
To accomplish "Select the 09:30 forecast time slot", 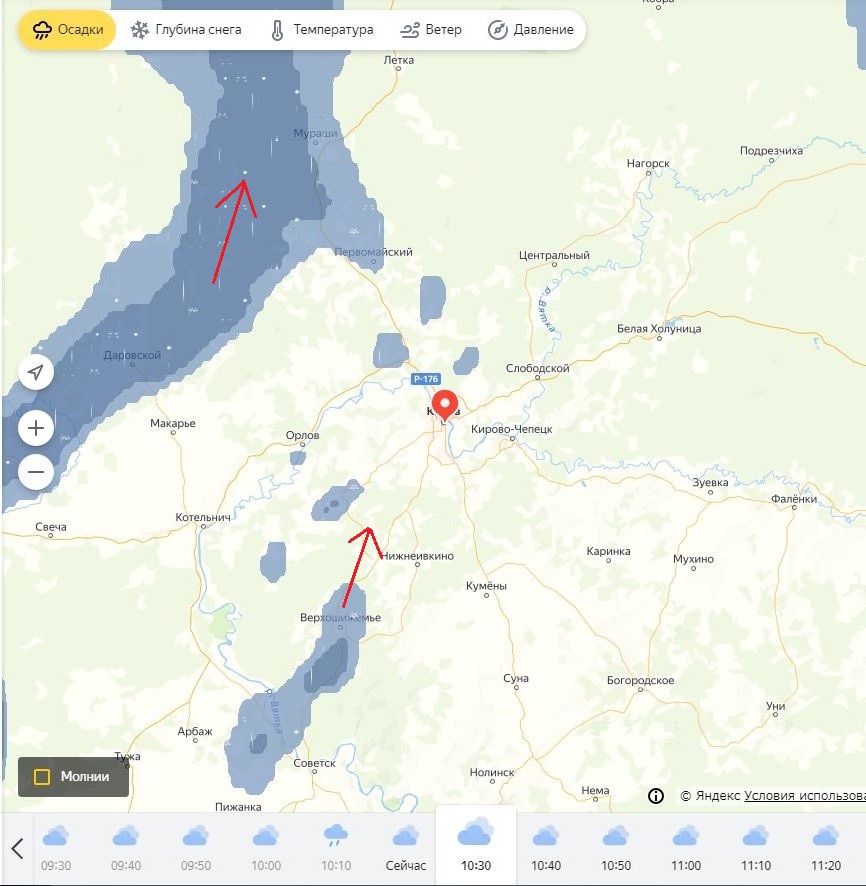I will tap(55, 848).
